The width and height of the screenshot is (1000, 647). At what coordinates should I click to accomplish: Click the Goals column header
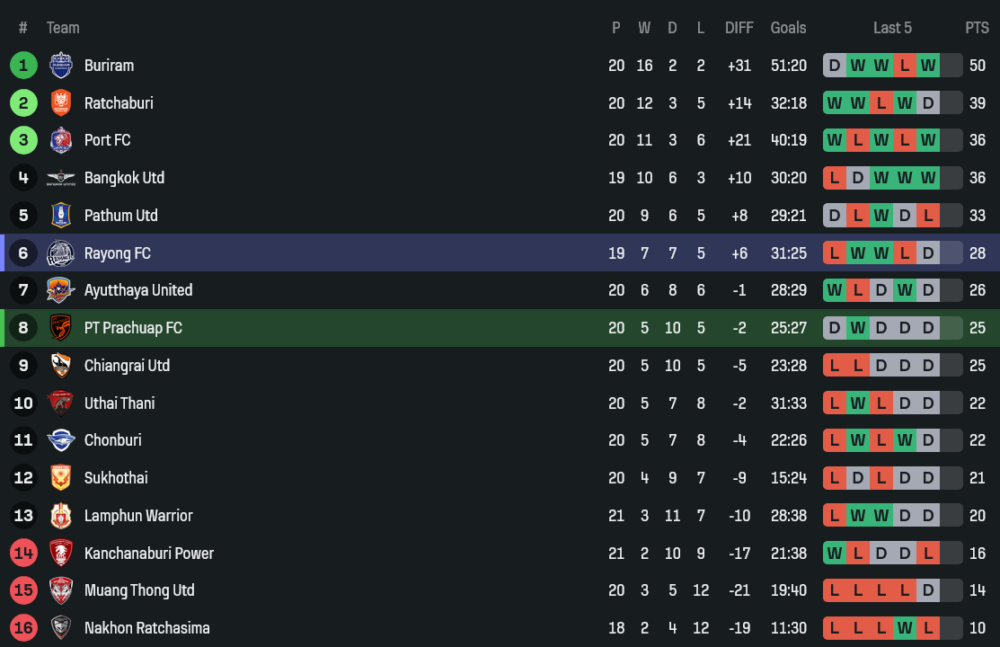788,28
